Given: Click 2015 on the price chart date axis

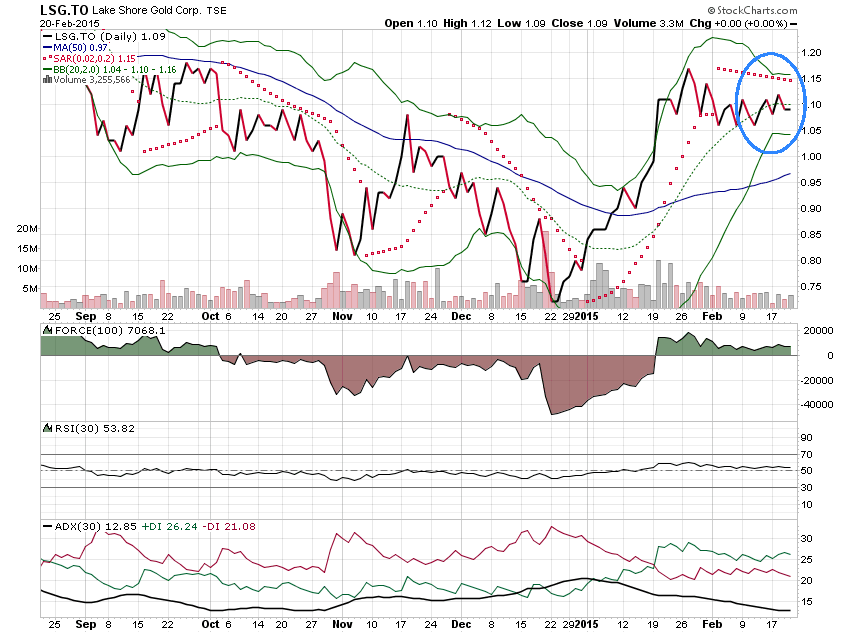Looking at the screenshot, I should [x=586, y=316].
